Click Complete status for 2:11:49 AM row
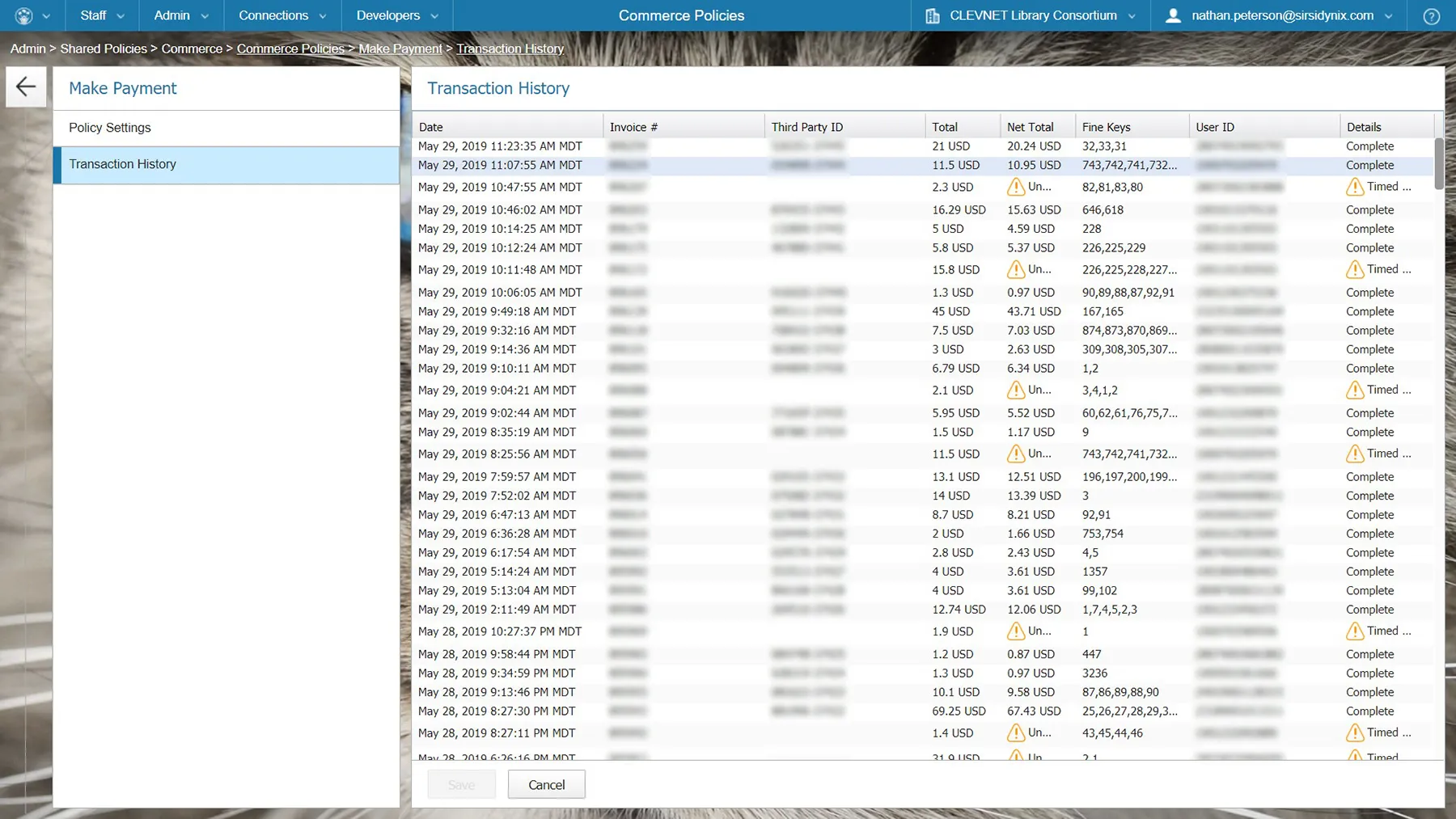 point(1370,610)
